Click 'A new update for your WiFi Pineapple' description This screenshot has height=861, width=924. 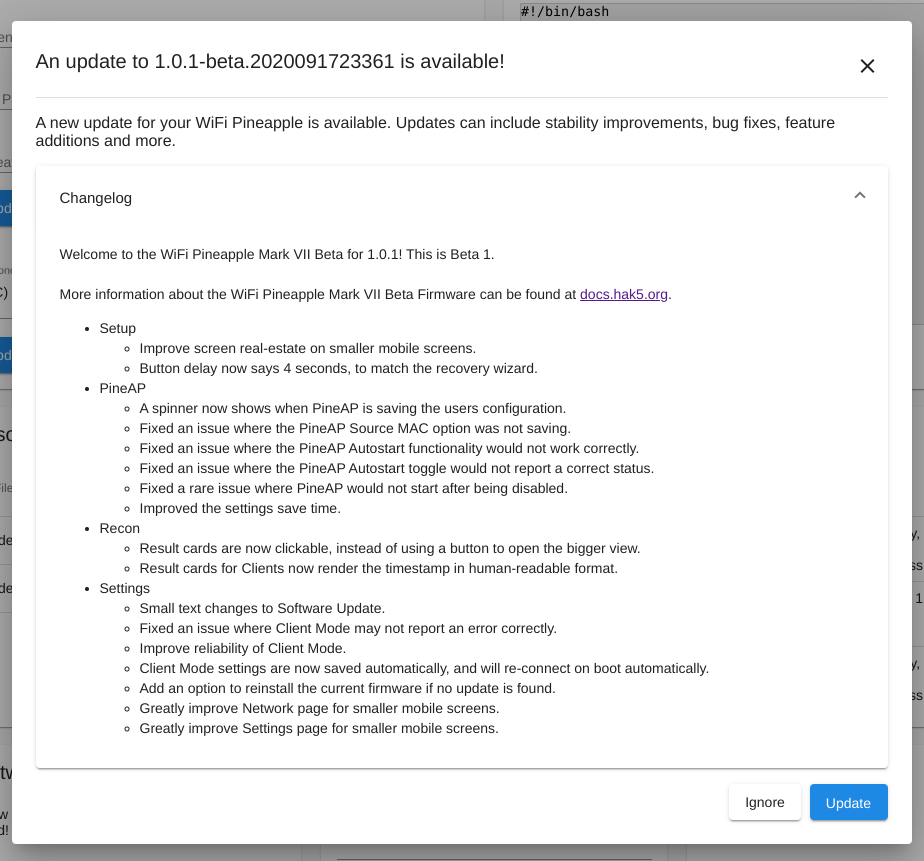(x=435, y=131)
